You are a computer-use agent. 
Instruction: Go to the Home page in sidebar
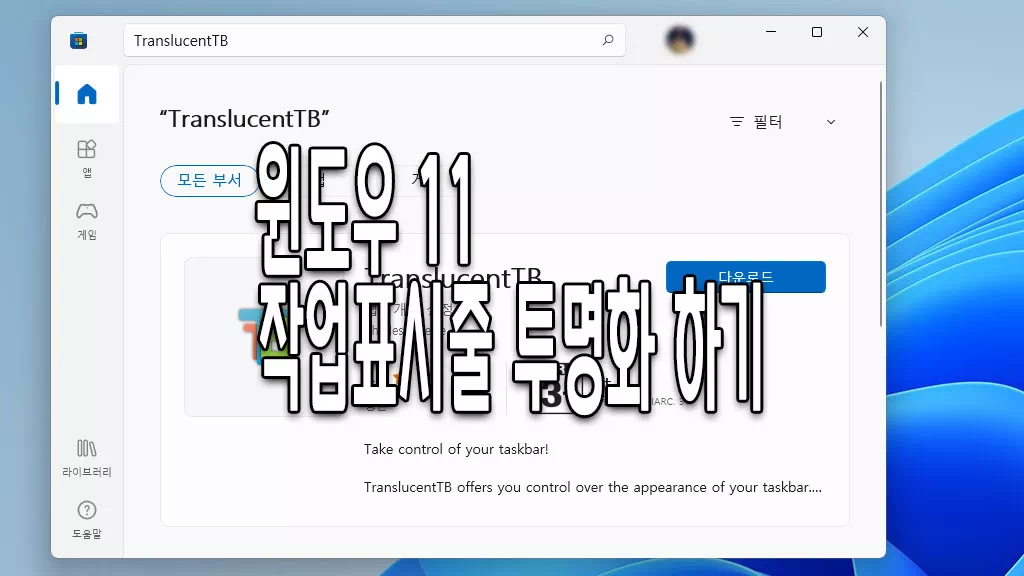87,95
